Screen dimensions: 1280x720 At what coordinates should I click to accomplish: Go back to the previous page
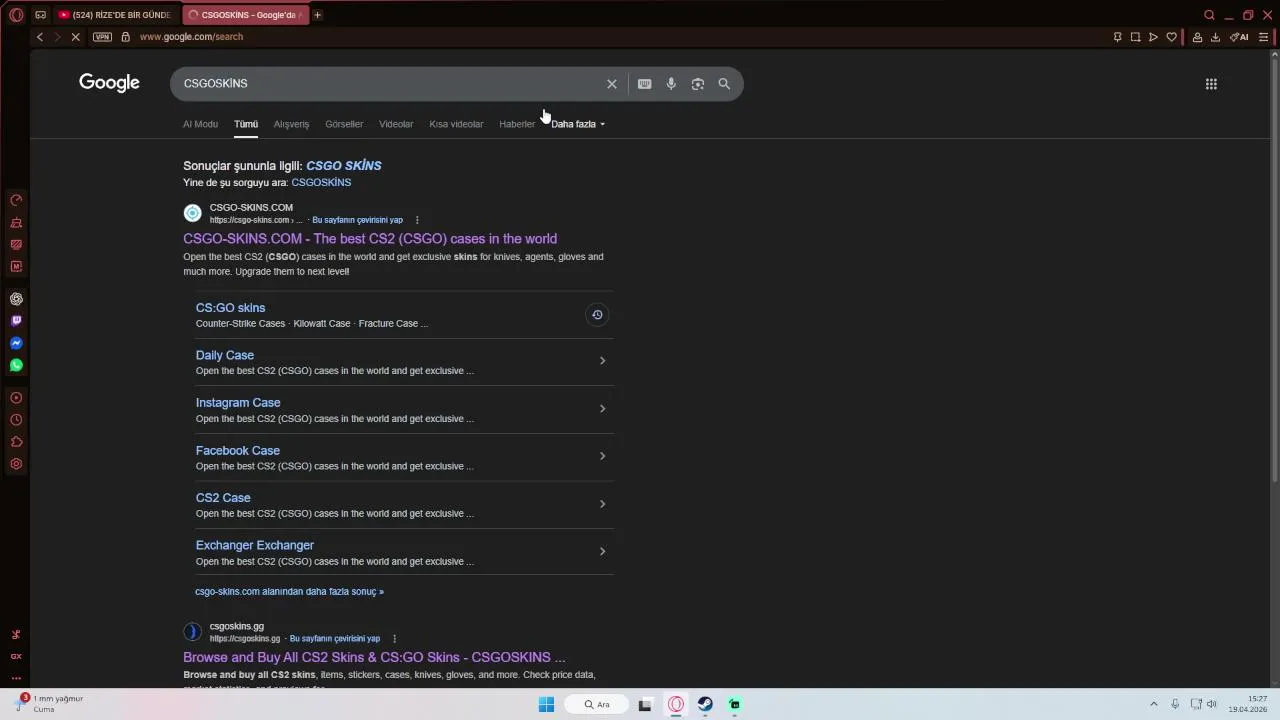point(40,37)
